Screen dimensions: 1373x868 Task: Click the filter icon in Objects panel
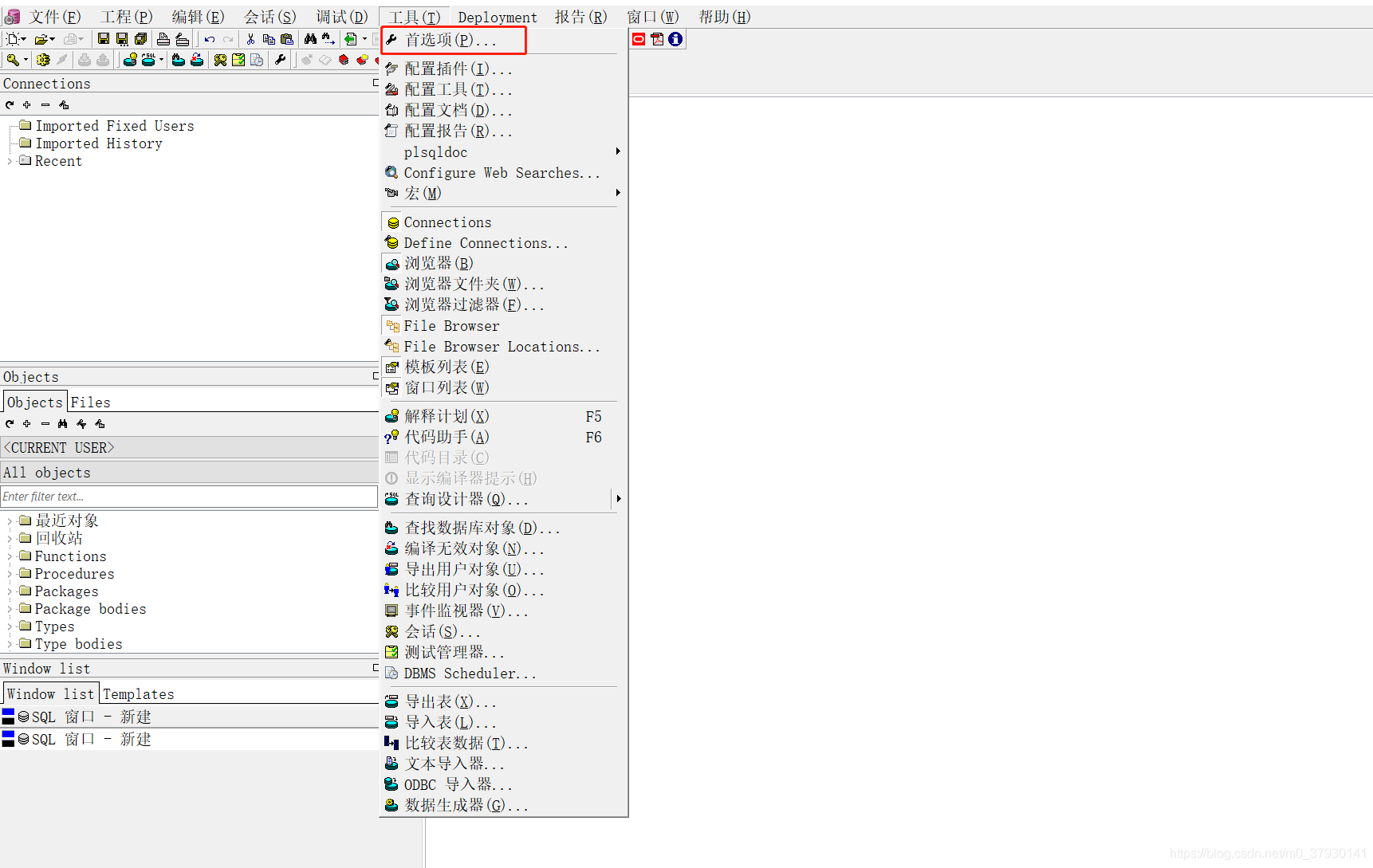(81, 423)
